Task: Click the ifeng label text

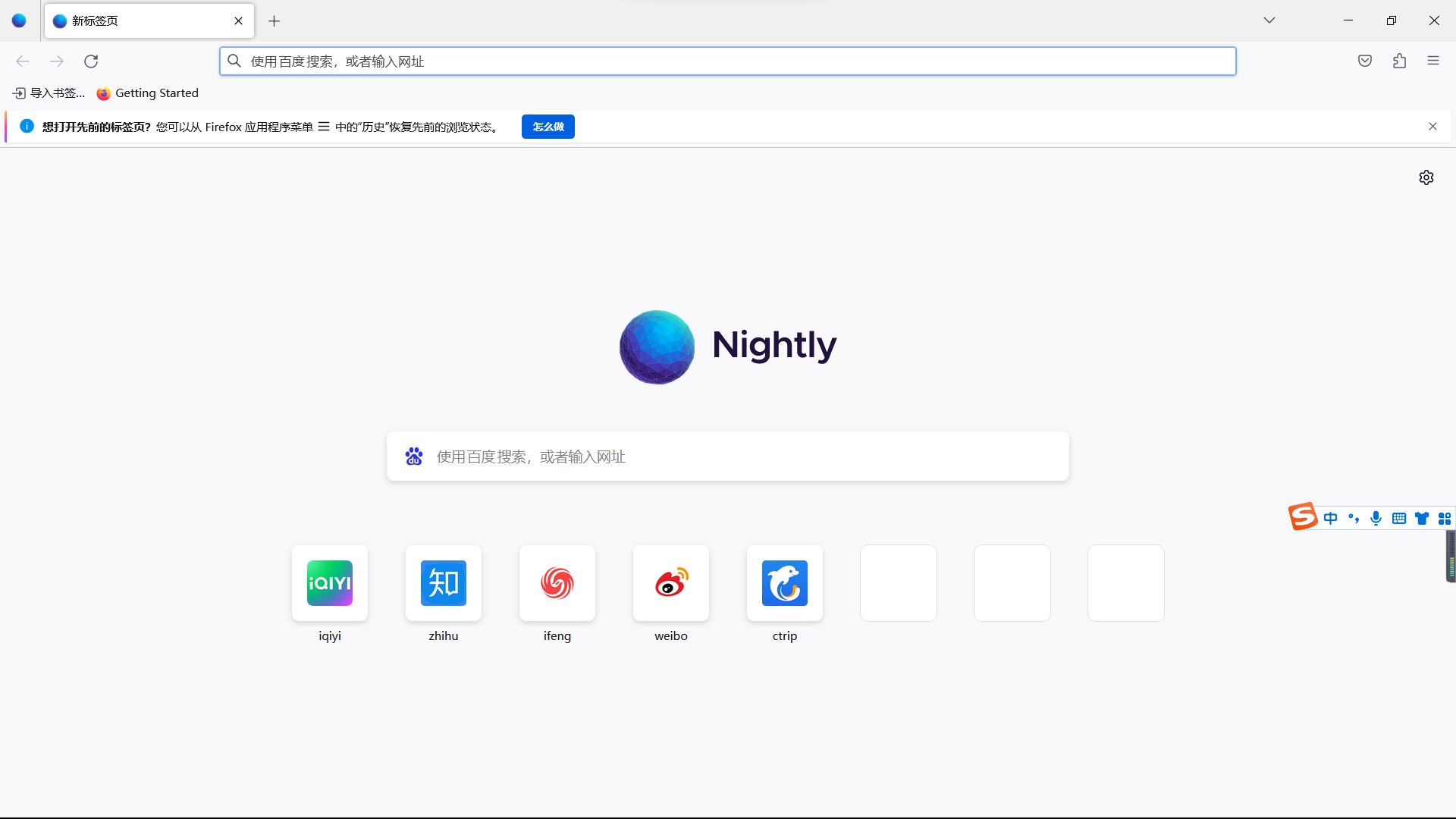Action: click(557, 636)
